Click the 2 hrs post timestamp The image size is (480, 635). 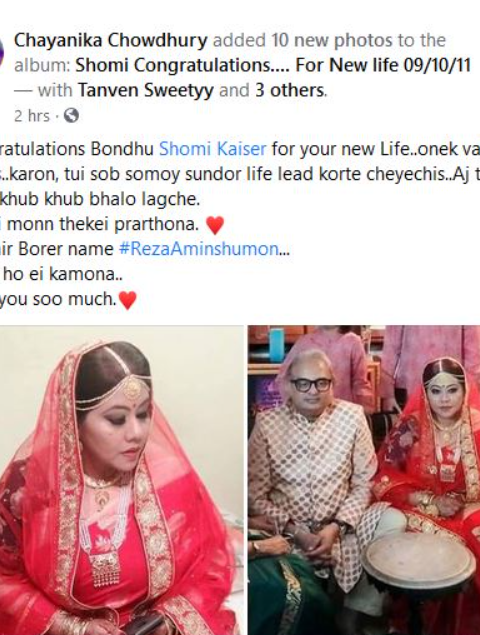point(32,116)
